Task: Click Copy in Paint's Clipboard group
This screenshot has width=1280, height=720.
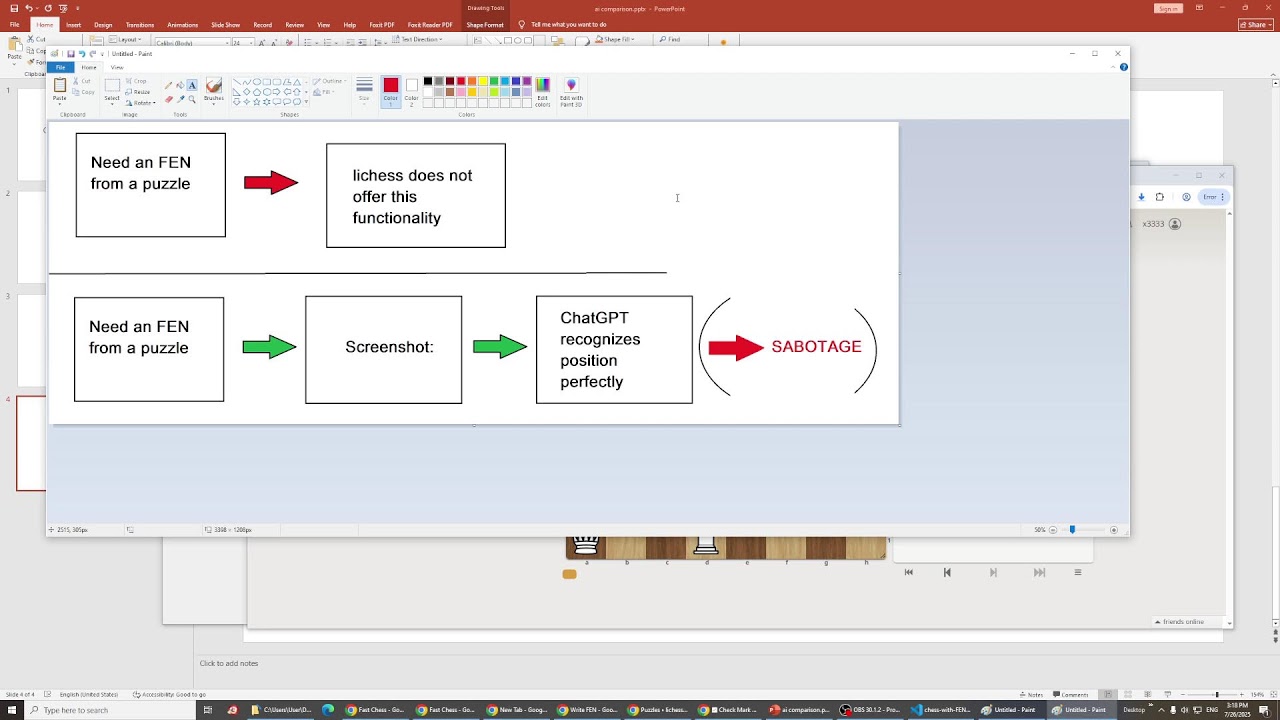Action: point(84,92)
